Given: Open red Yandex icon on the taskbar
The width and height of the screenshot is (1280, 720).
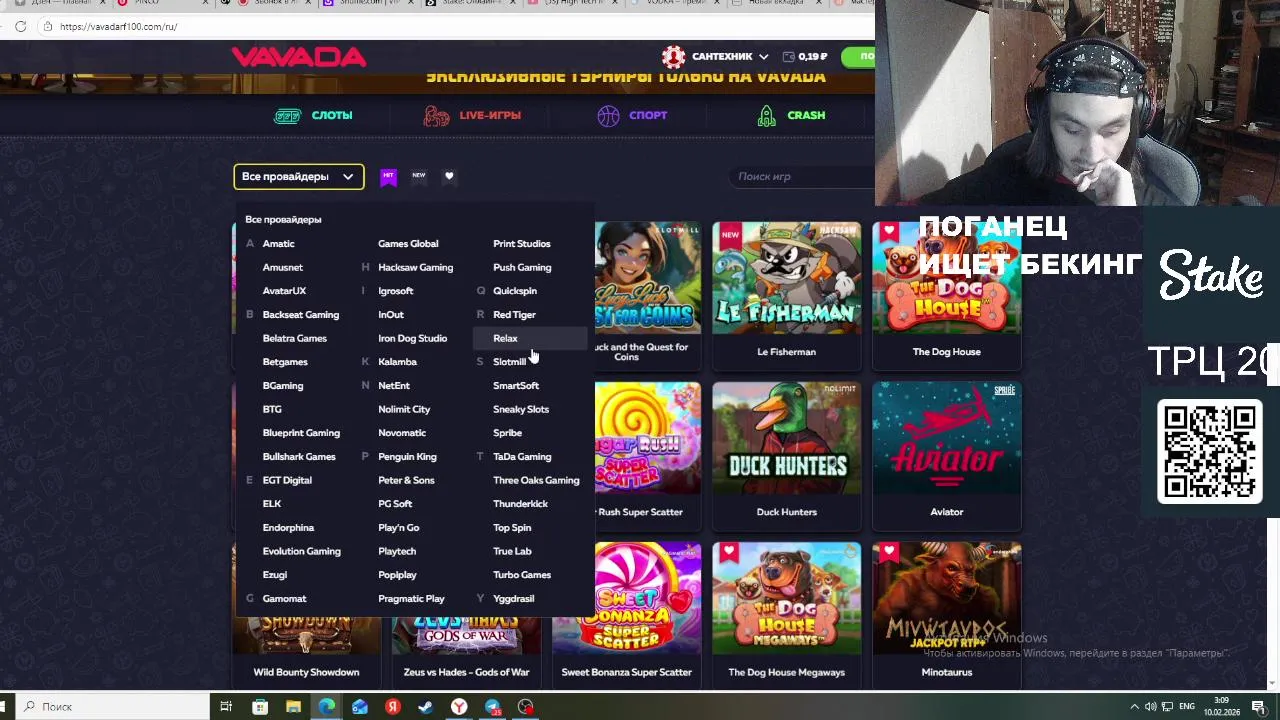Looking at the screenshot, I should point(393,707).
